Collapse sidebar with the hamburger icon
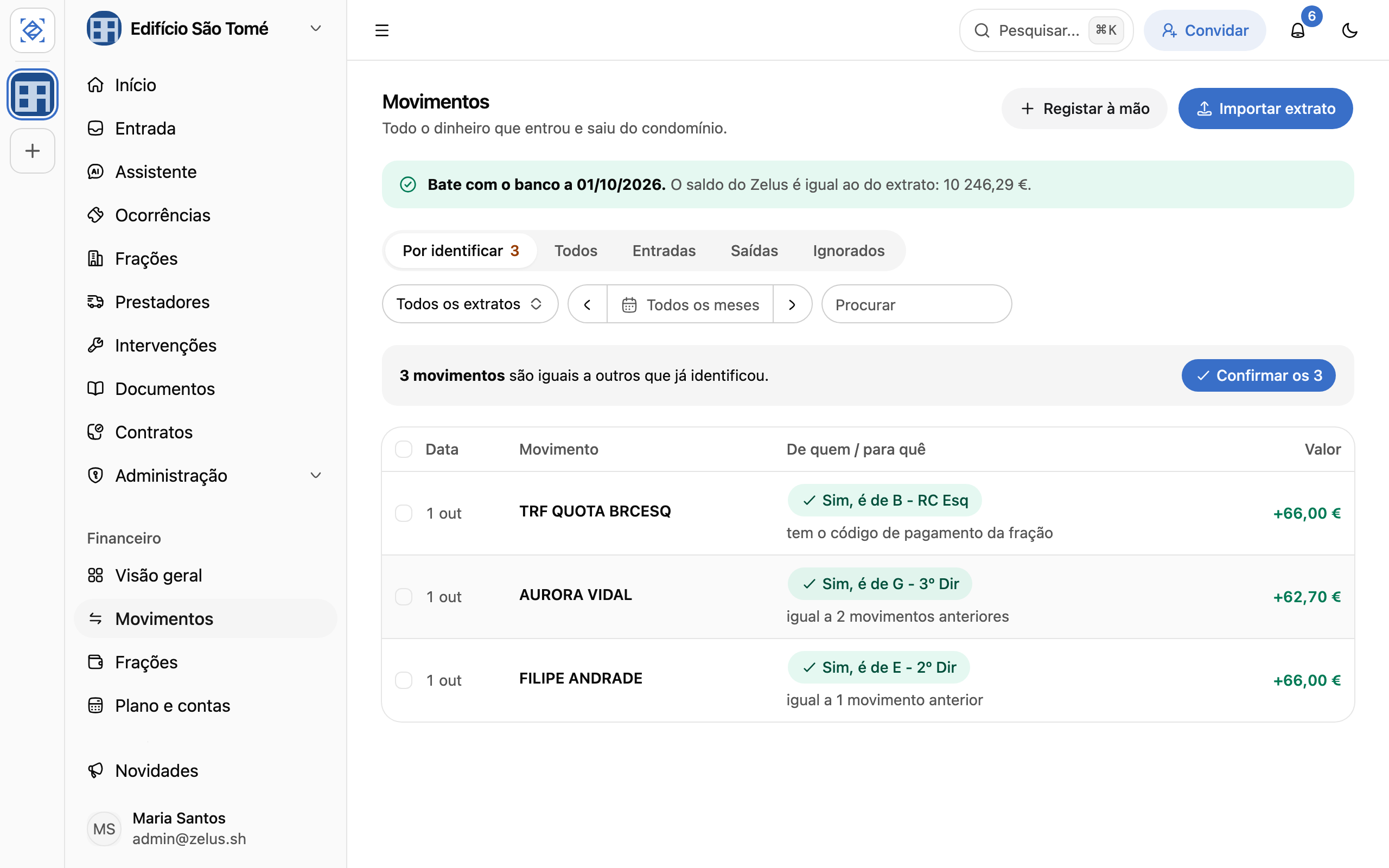The width and height of the screenshot is (1389, 868). point(381,30)
